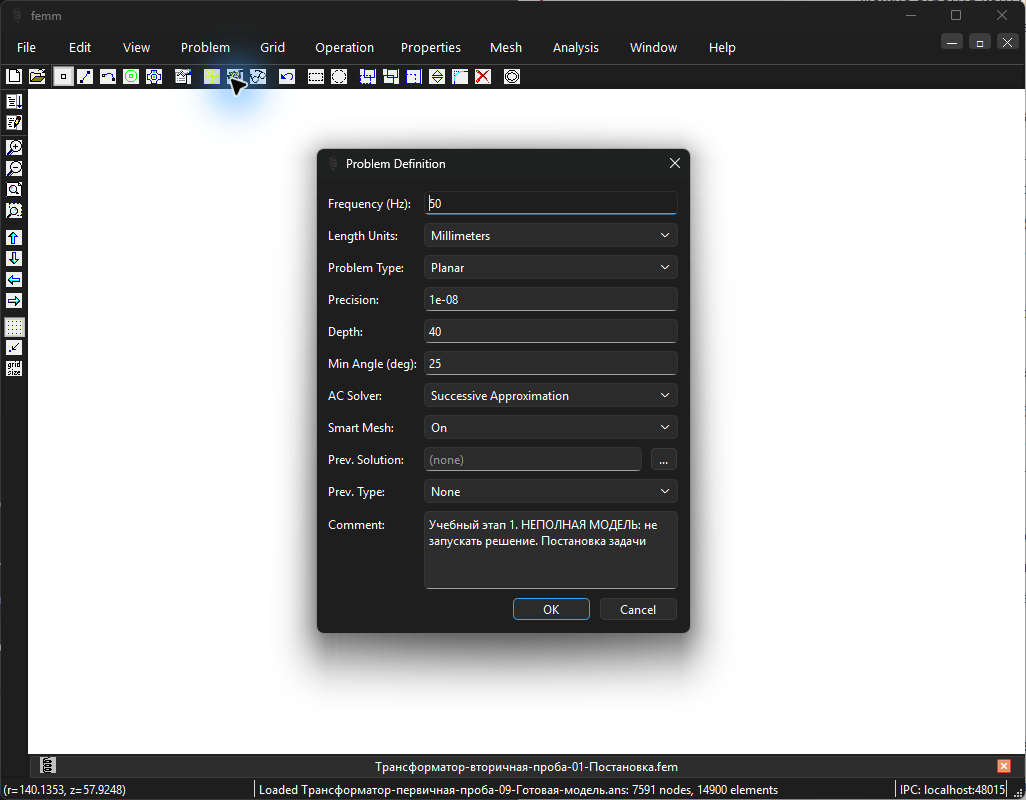Open the Smart Mesh dropdown
This screenshot has width=1026, height=800.
[550, 428]
